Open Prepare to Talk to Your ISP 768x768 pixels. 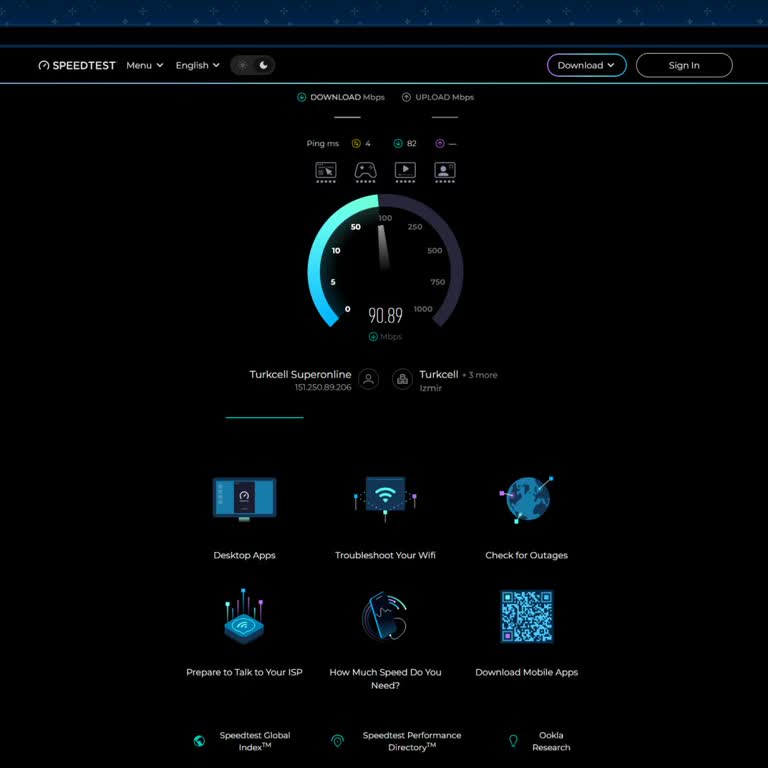coord(244,672)
